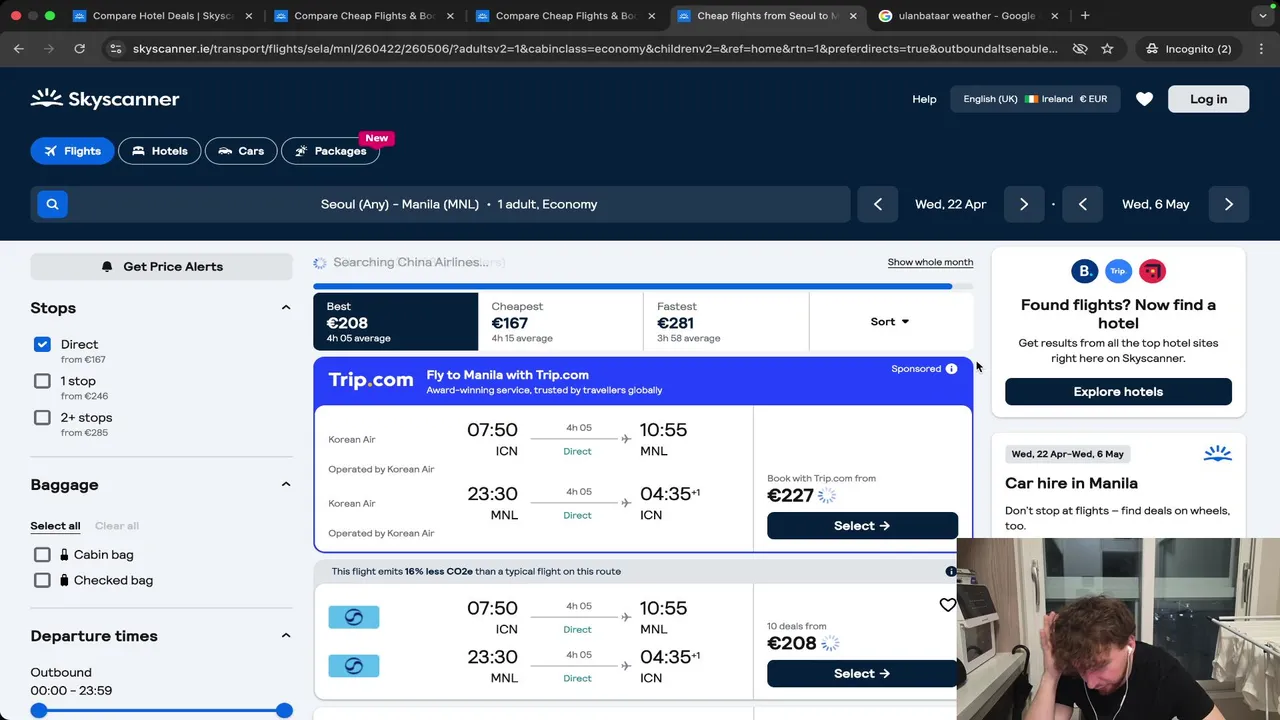Click the Korean Air logo on return flight

[x=354, y=666]
